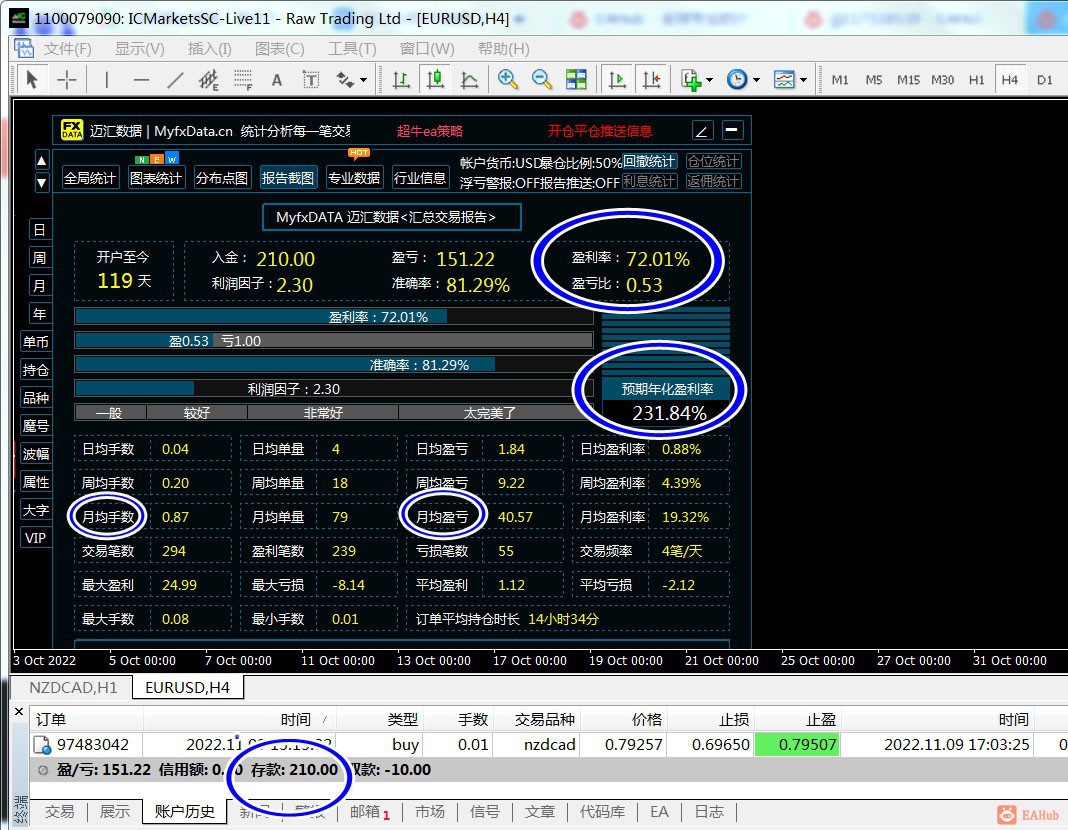Select the 持仓 sidebar button
Screen dimensions: 1068x830
pyautogui.click(x=35, y=370)
